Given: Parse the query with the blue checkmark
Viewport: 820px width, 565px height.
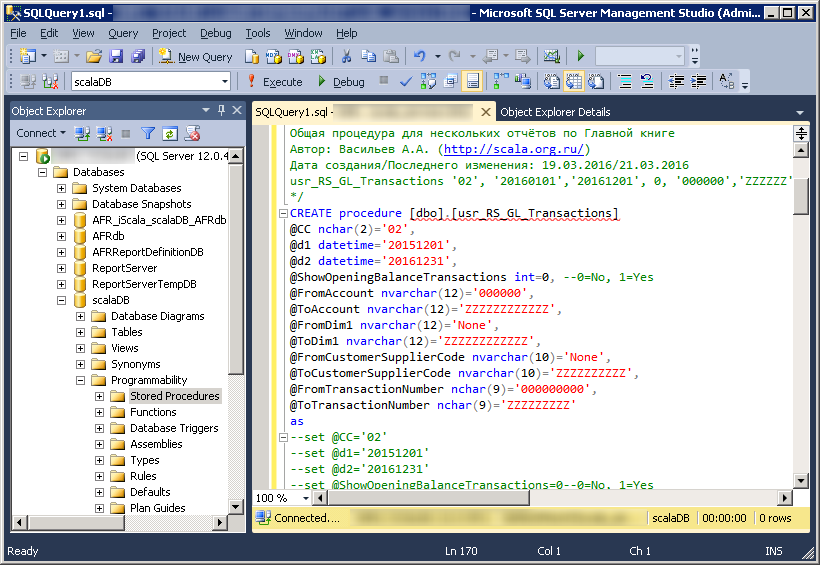Looking at the screenshot, I should pos(406,82).
